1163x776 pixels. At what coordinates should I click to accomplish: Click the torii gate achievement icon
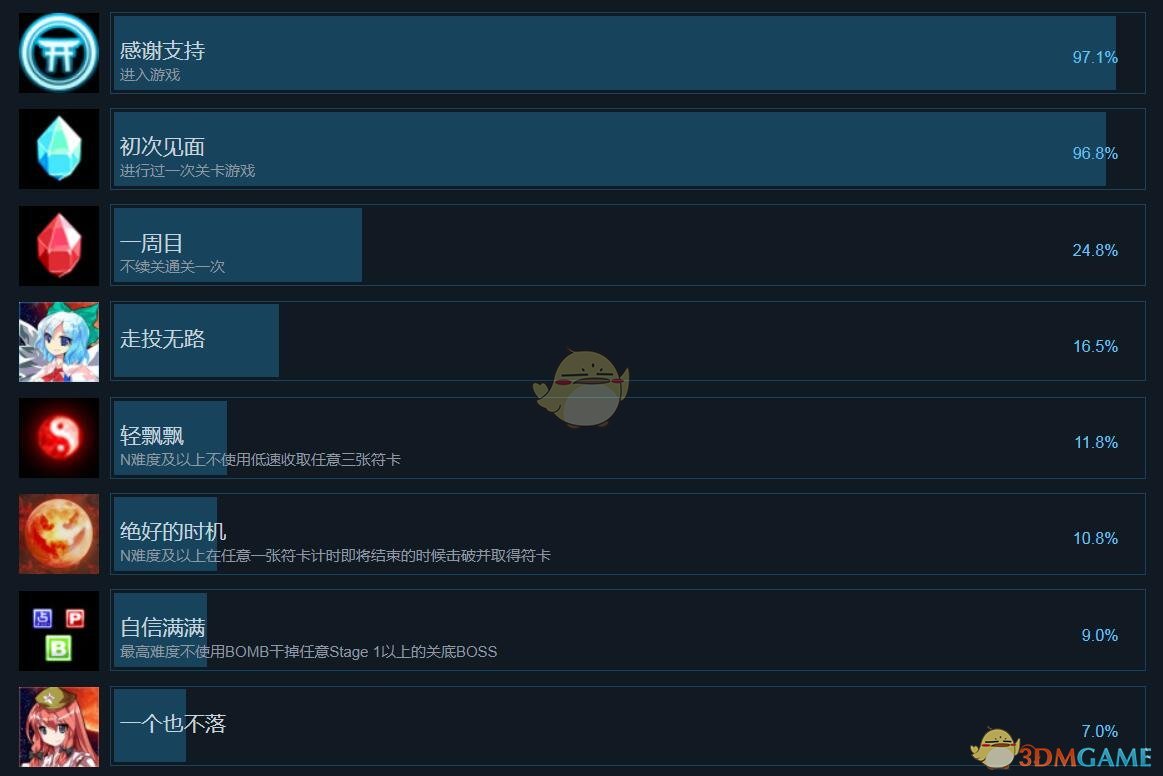click(x=59, y=53)
